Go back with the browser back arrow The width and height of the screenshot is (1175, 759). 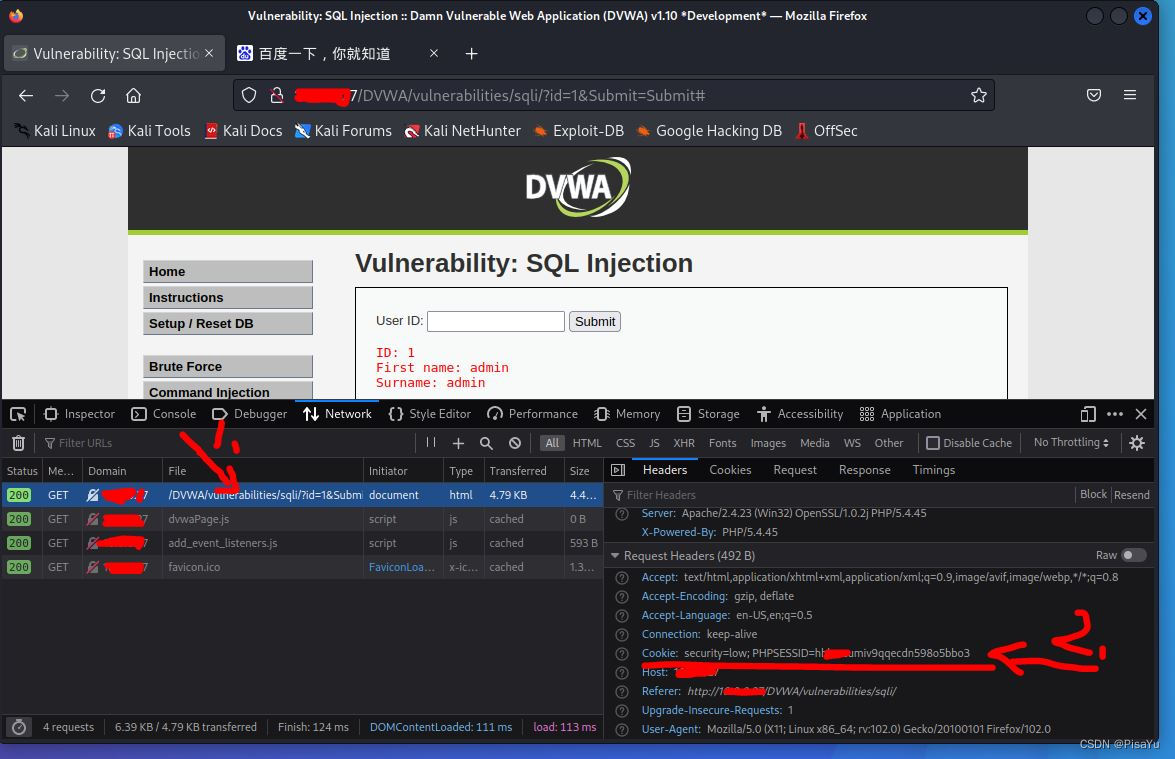point(26,96)
